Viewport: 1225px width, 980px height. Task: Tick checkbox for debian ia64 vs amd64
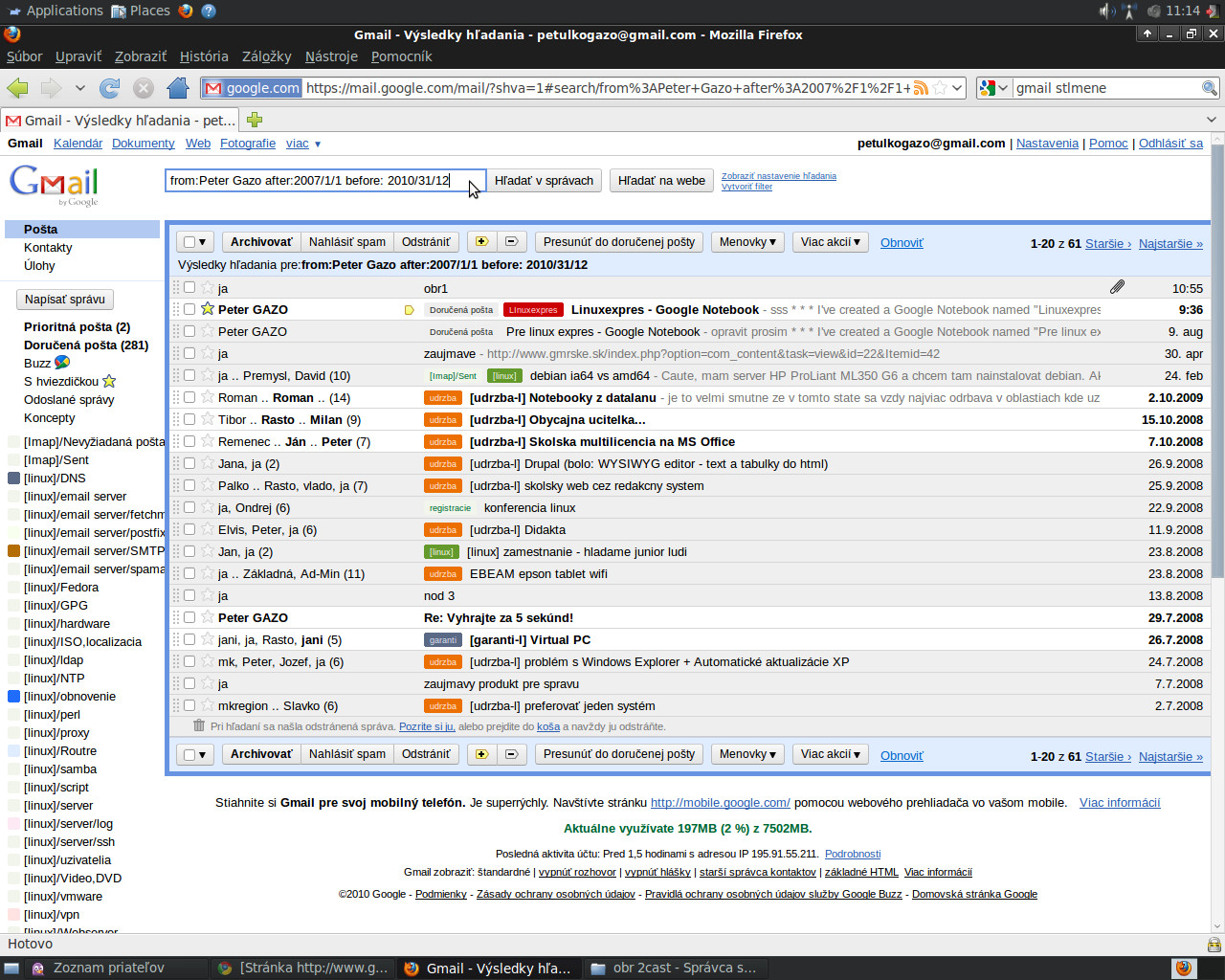click(189, 375)
